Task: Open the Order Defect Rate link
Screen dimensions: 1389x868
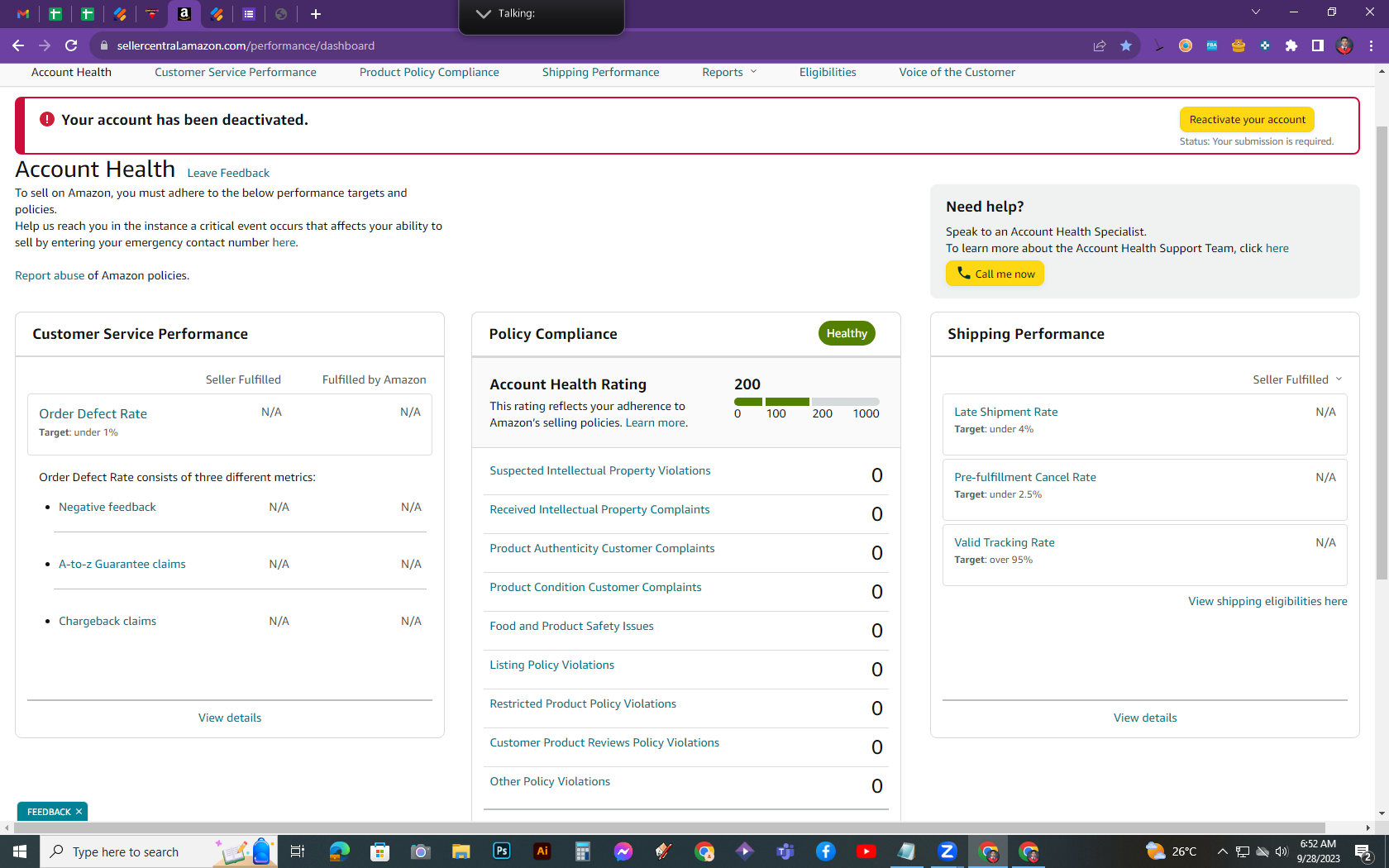Action: [93, 413]
